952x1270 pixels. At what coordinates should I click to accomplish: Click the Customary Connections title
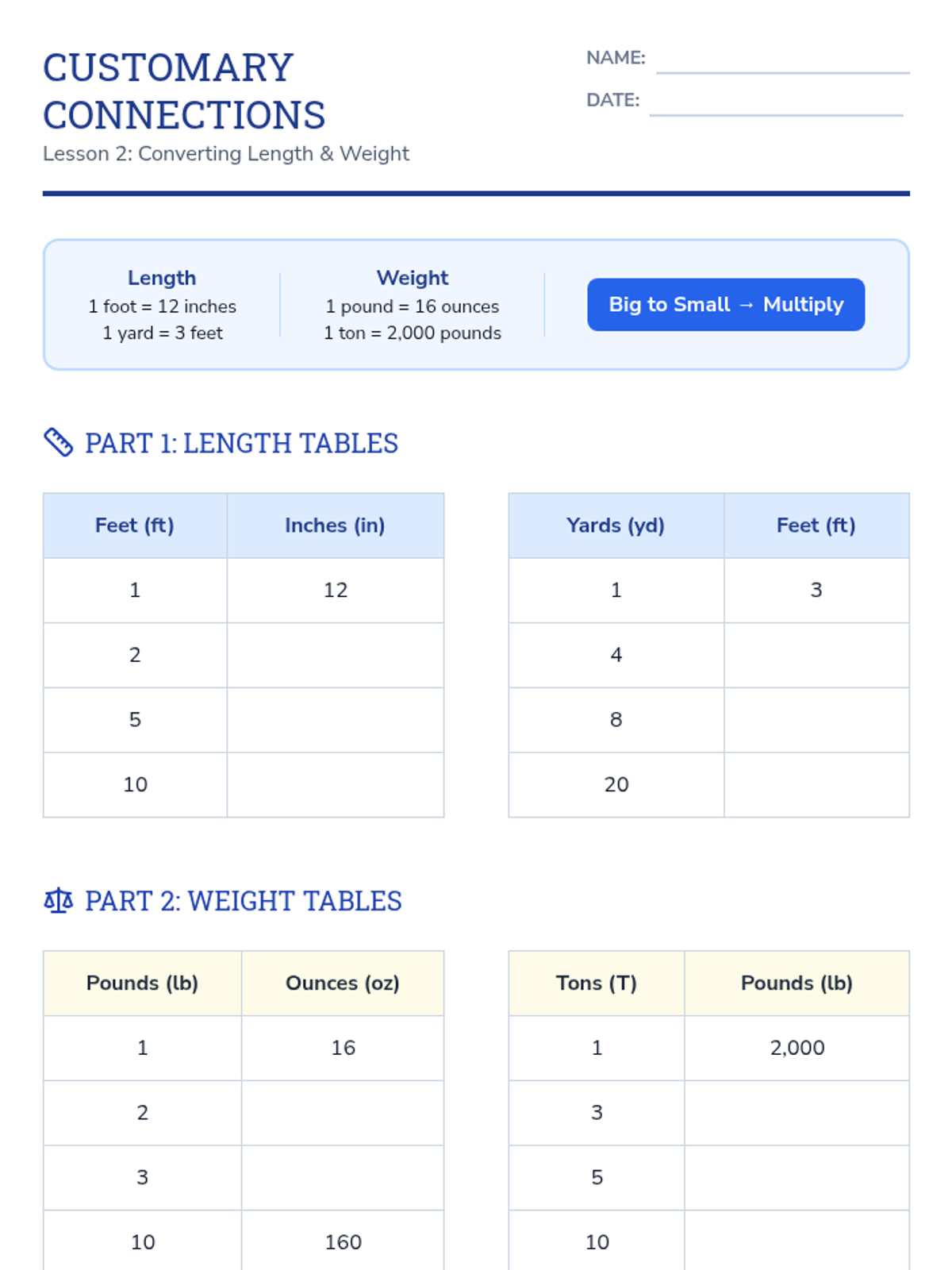[x=184, y=91]
